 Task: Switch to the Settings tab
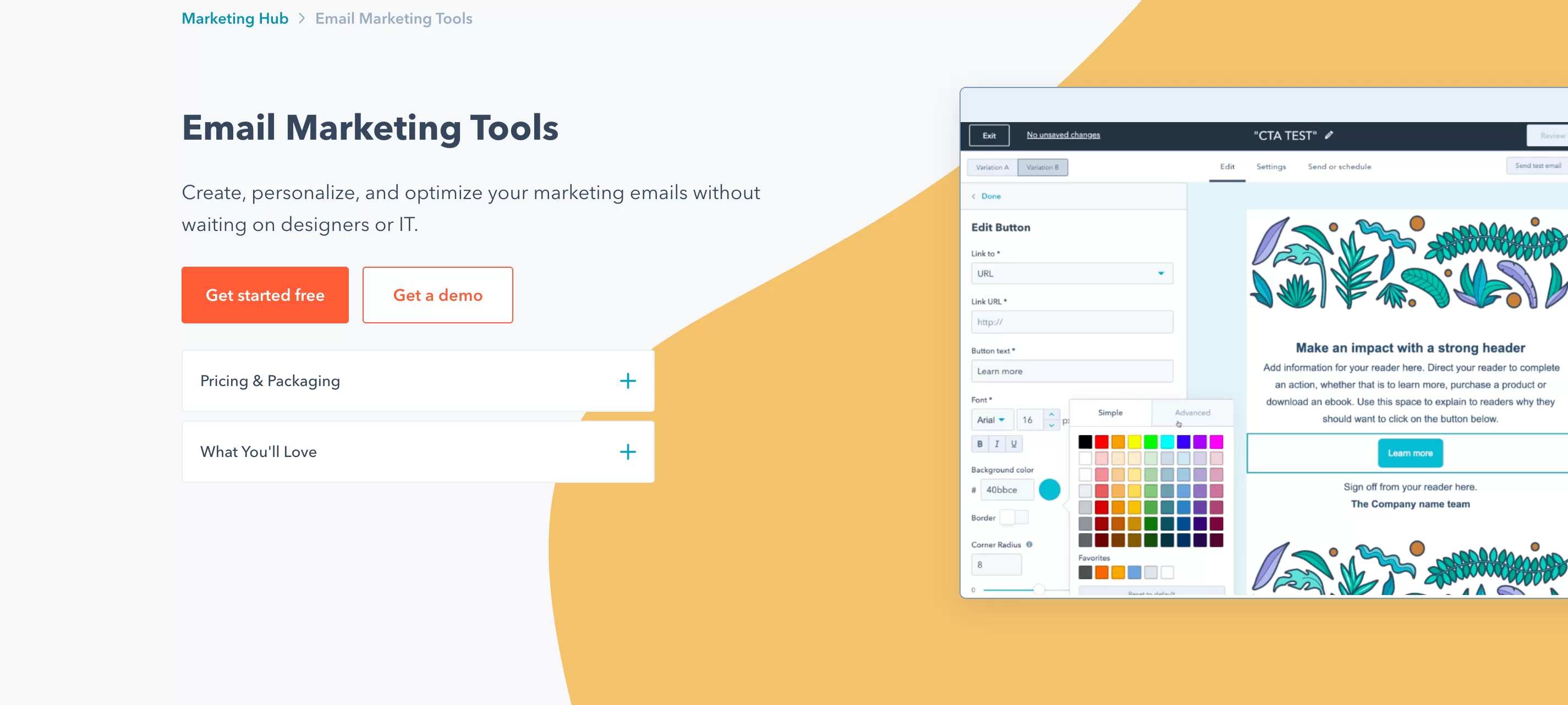[1271, 167]
